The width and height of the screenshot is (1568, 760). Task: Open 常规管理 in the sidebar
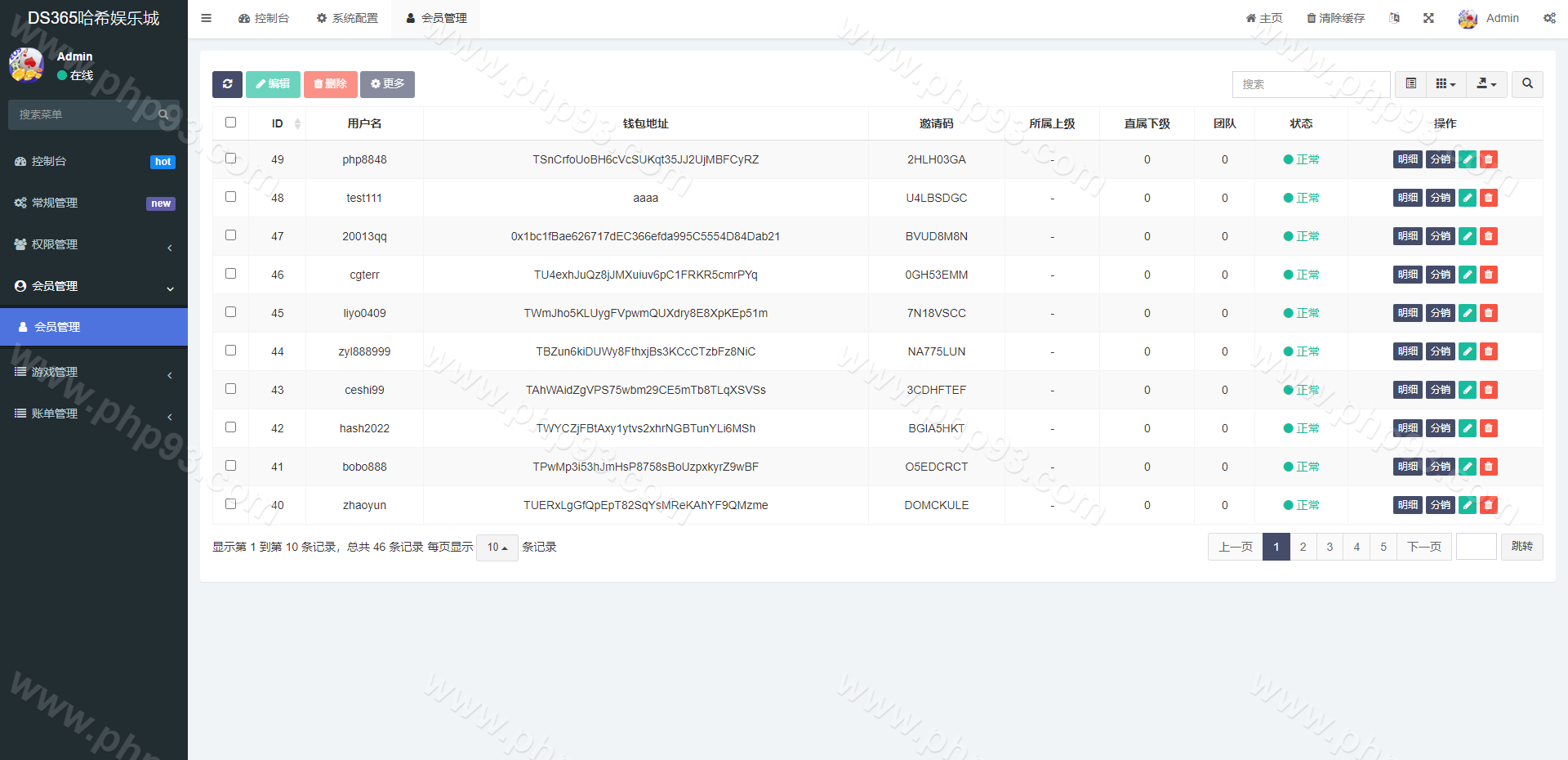[x=94, y=203]
